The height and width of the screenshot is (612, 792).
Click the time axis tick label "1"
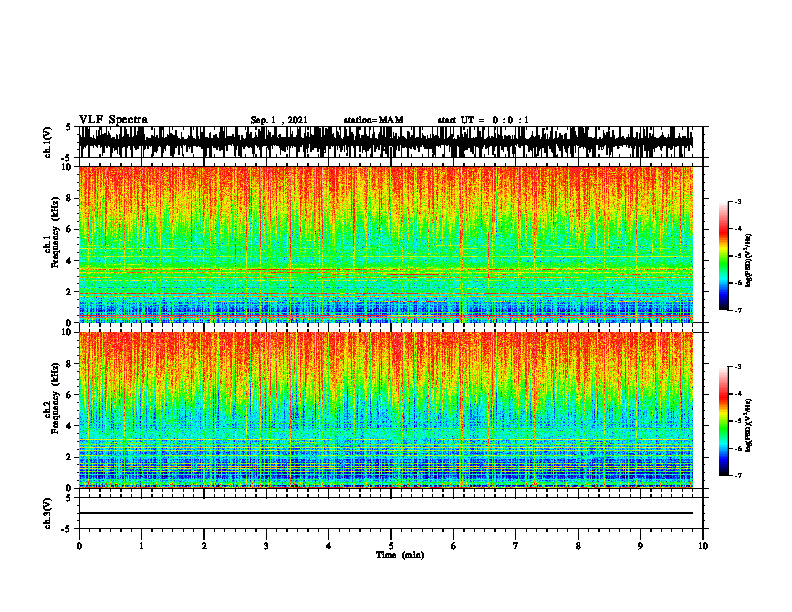[x=141, y=546]
